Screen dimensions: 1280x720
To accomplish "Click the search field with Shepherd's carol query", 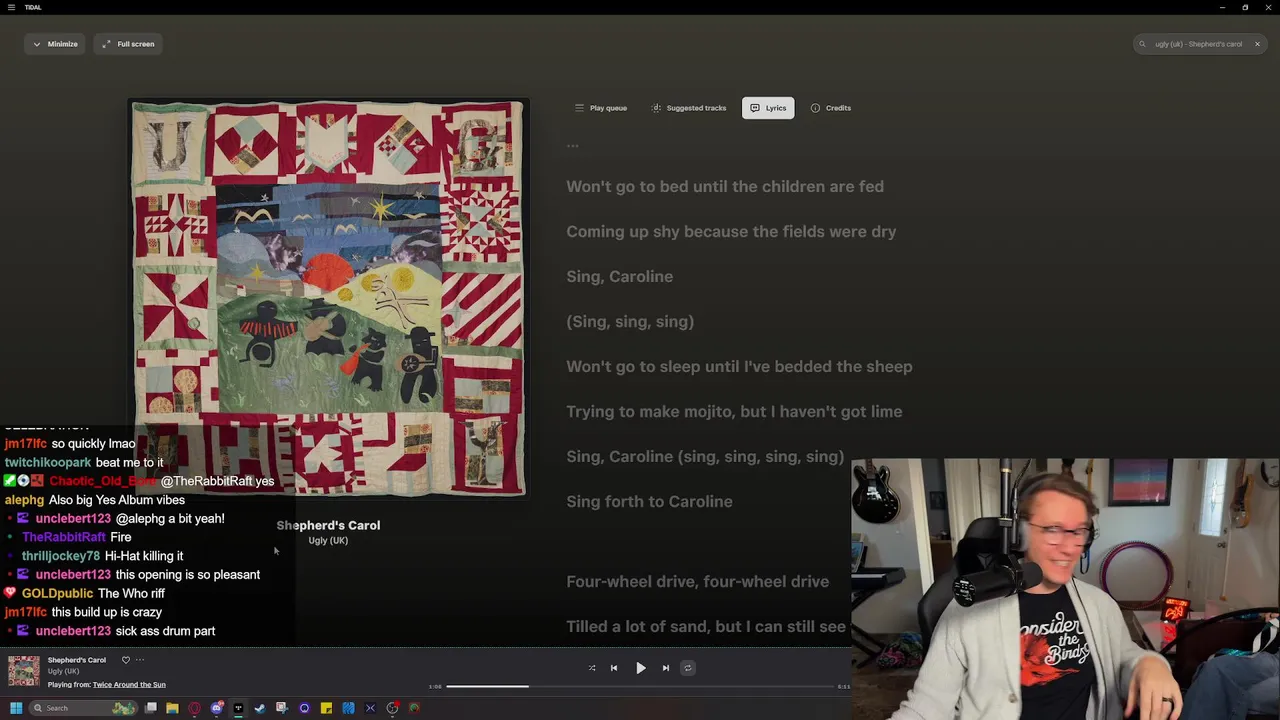I will (1198, 44).
